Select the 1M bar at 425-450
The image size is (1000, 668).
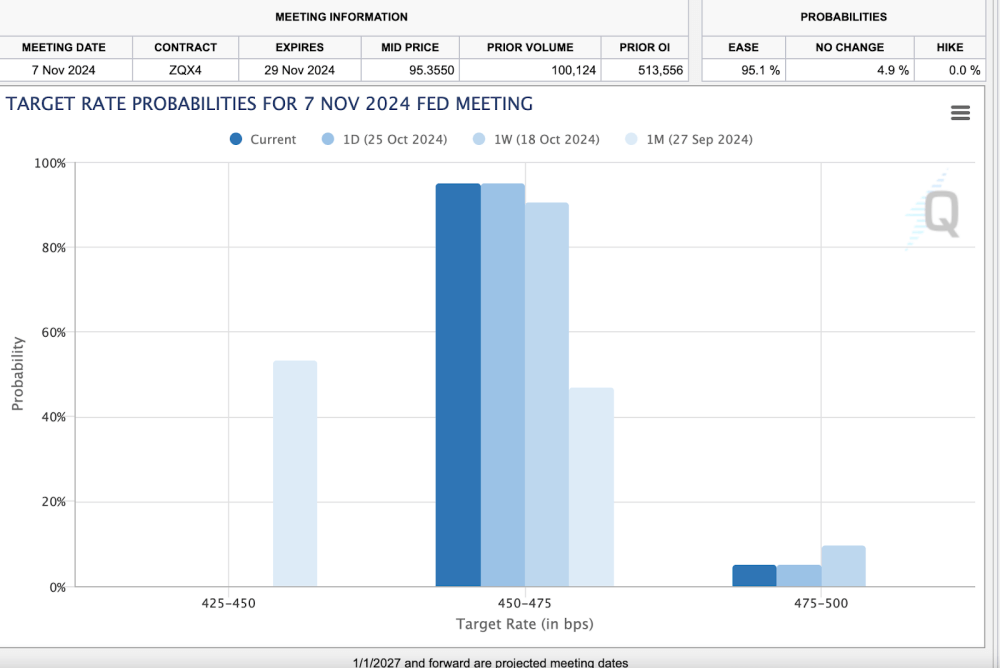click(x=295, y=473)
